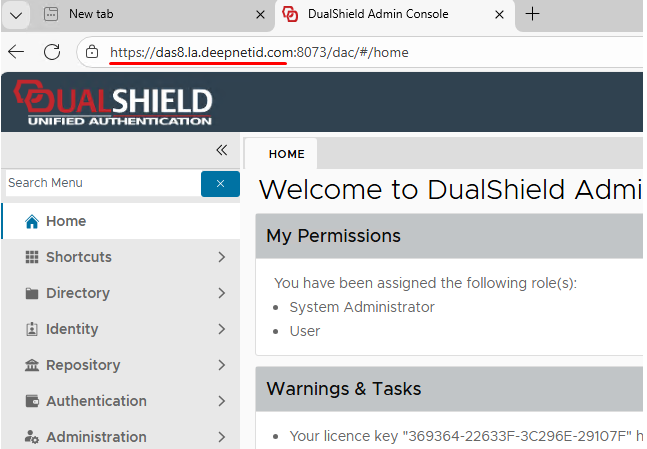Image resolution: width=647 pixels, height=449 pixels.
Task: Expand the Directory menu chevron
Action: tap(221, 293)
